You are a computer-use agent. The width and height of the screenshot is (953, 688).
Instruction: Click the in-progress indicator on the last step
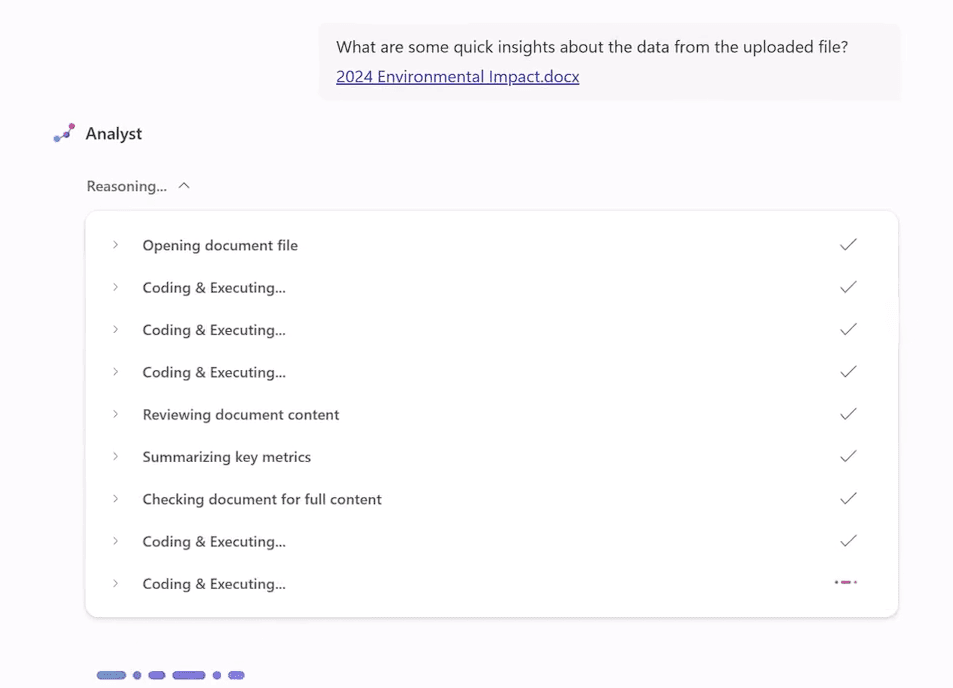(x=846, y=582)
